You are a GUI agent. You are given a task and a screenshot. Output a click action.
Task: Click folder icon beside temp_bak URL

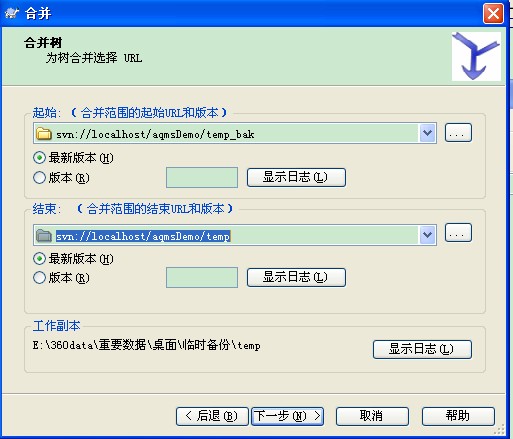44,134
